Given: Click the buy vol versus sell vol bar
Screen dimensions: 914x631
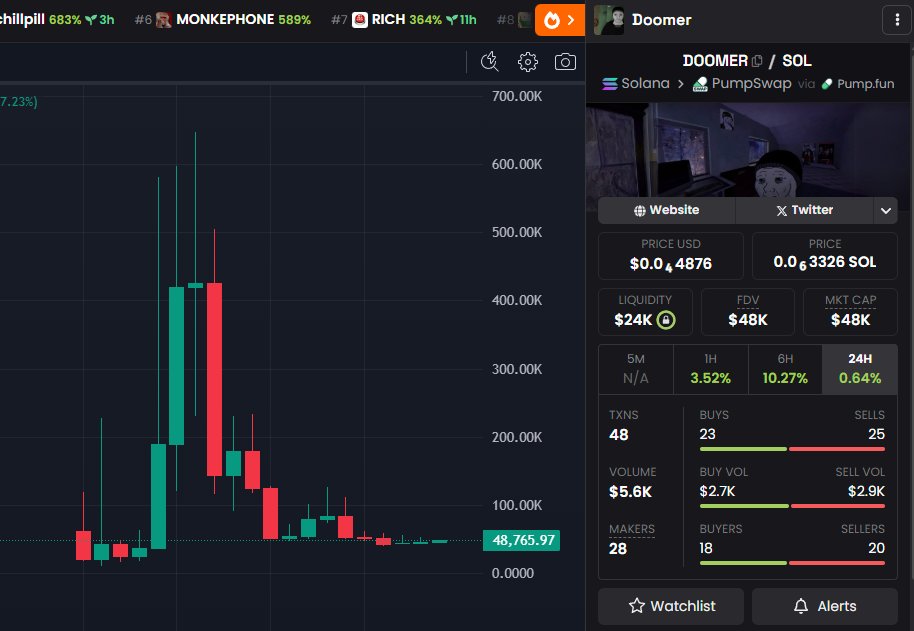Looking at the screenshot, I should pyautogui.click(x=792, y=506).
